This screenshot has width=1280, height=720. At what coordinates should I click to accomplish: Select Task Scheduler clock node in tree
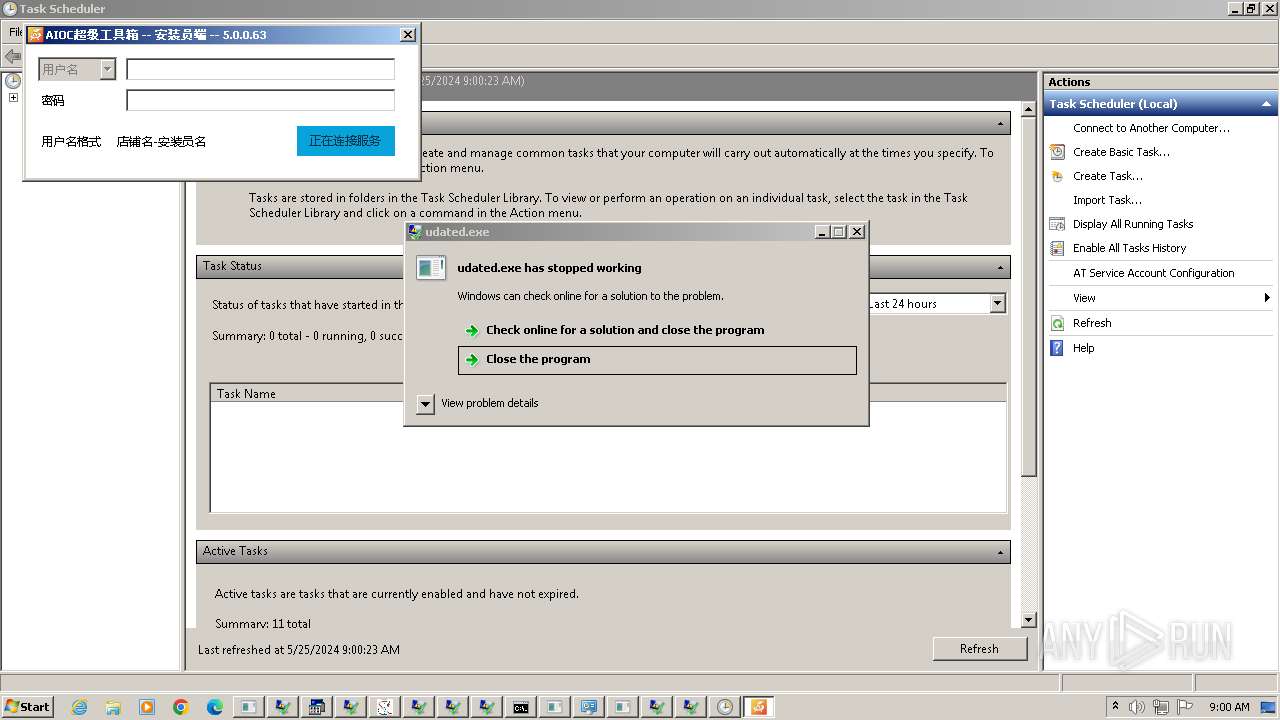coord(13,81)
